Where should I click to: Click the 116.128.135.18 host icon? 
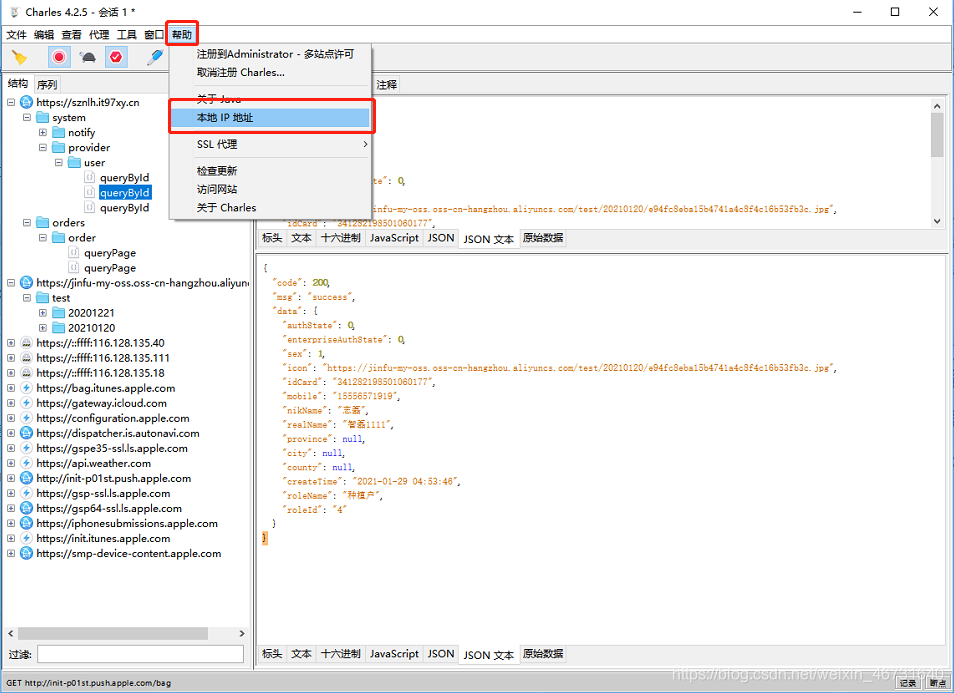[x=26, y=373]
